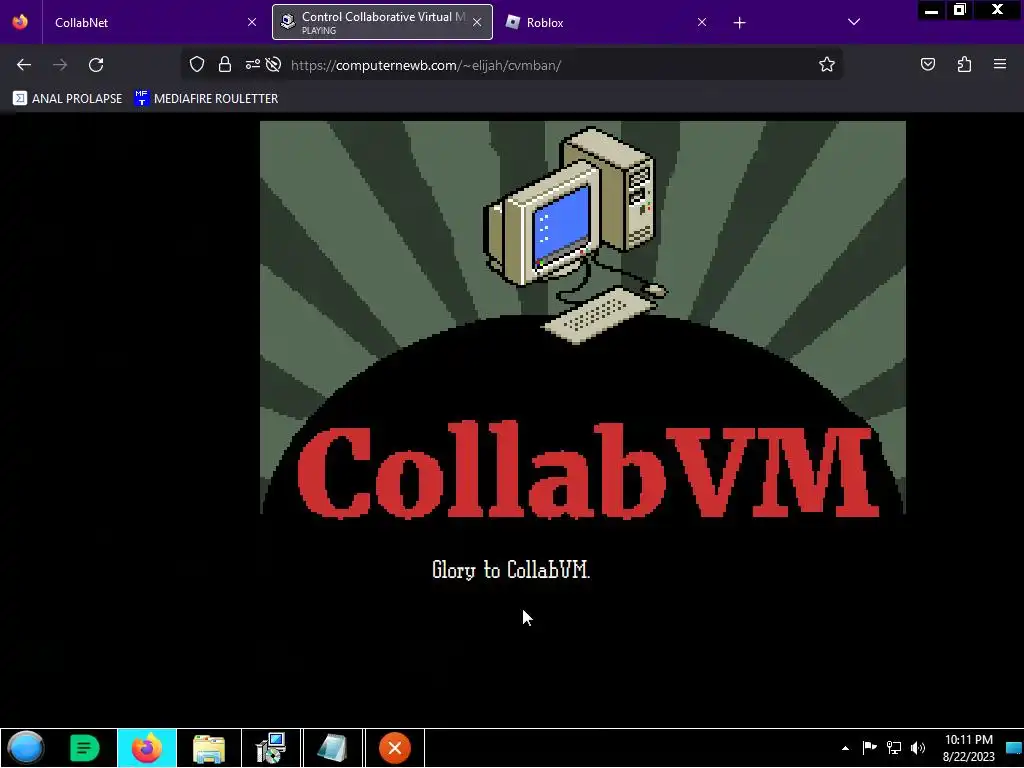Viewport: 1024px width, 768px height.
Task: Close the Control Collaborative Virtual tab
Action: click(477, 22)
